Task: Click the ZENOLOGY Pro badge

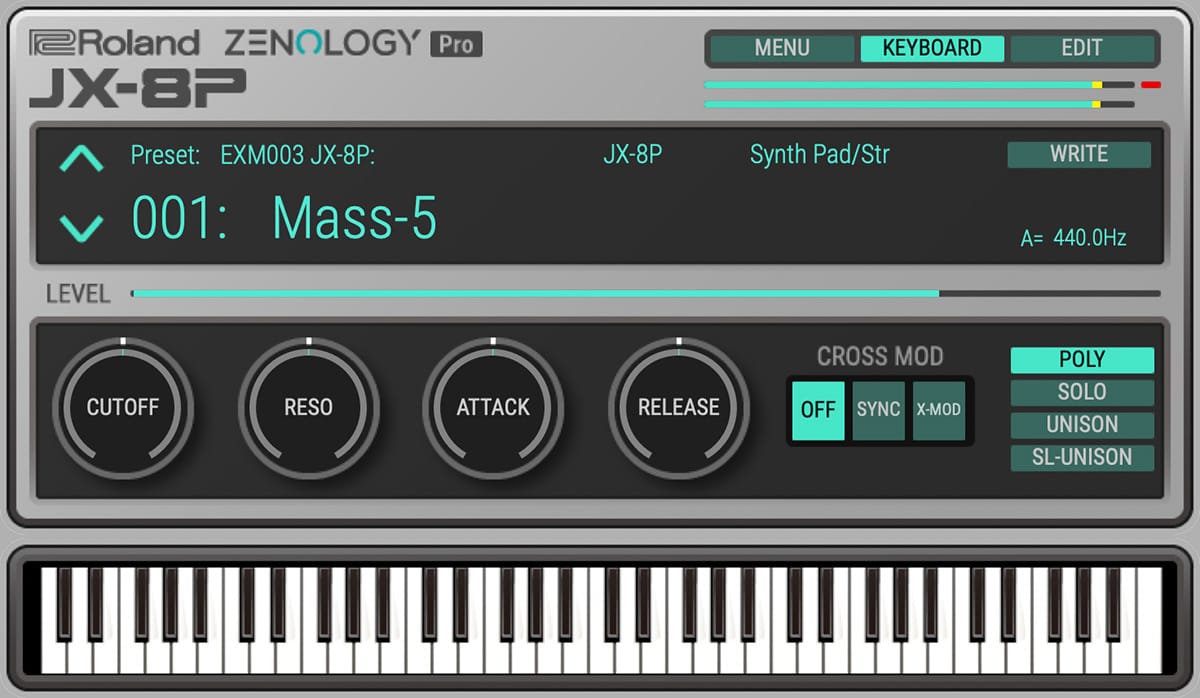Action: click(x=456, y=44)
